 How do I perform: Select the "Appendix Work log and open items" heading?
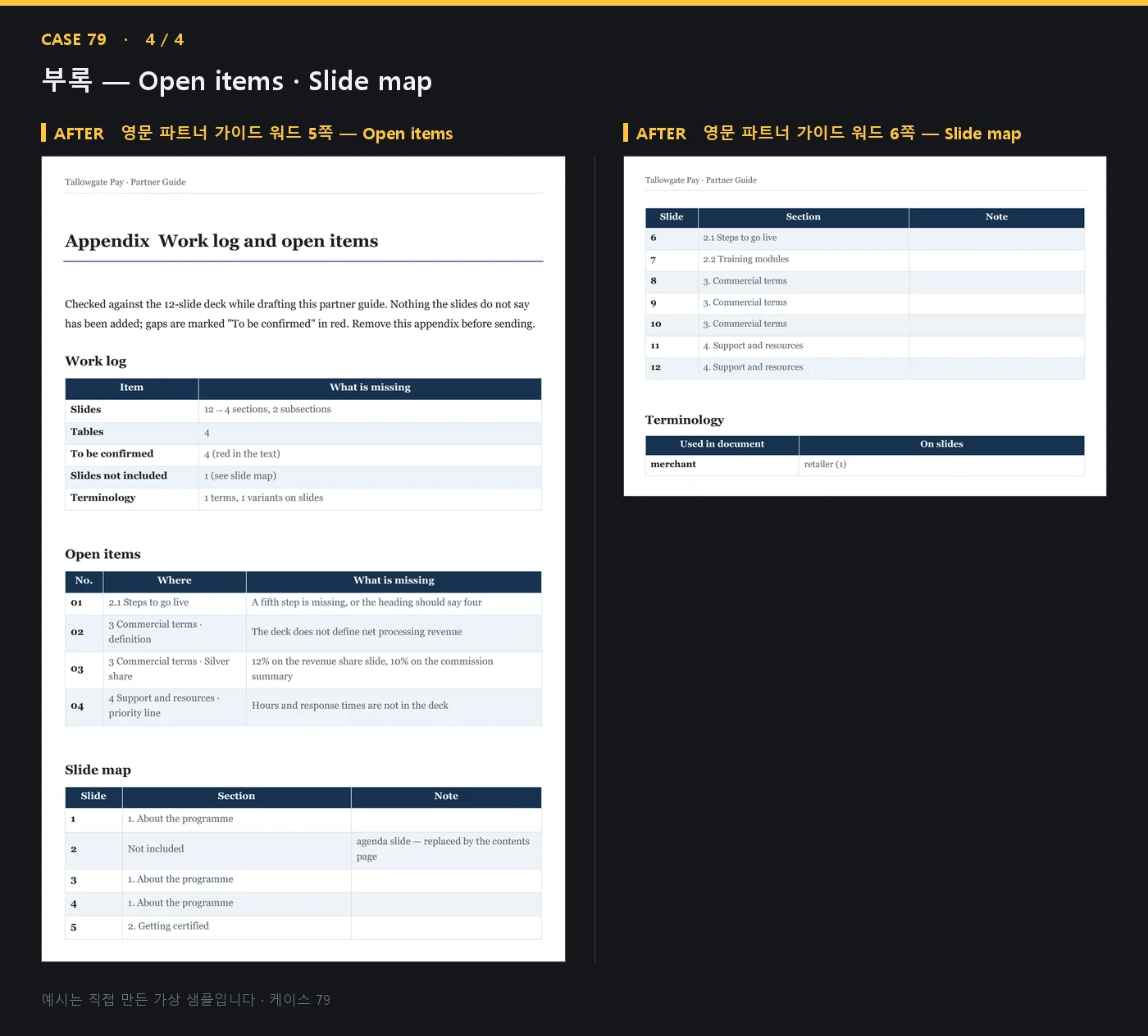221,241
